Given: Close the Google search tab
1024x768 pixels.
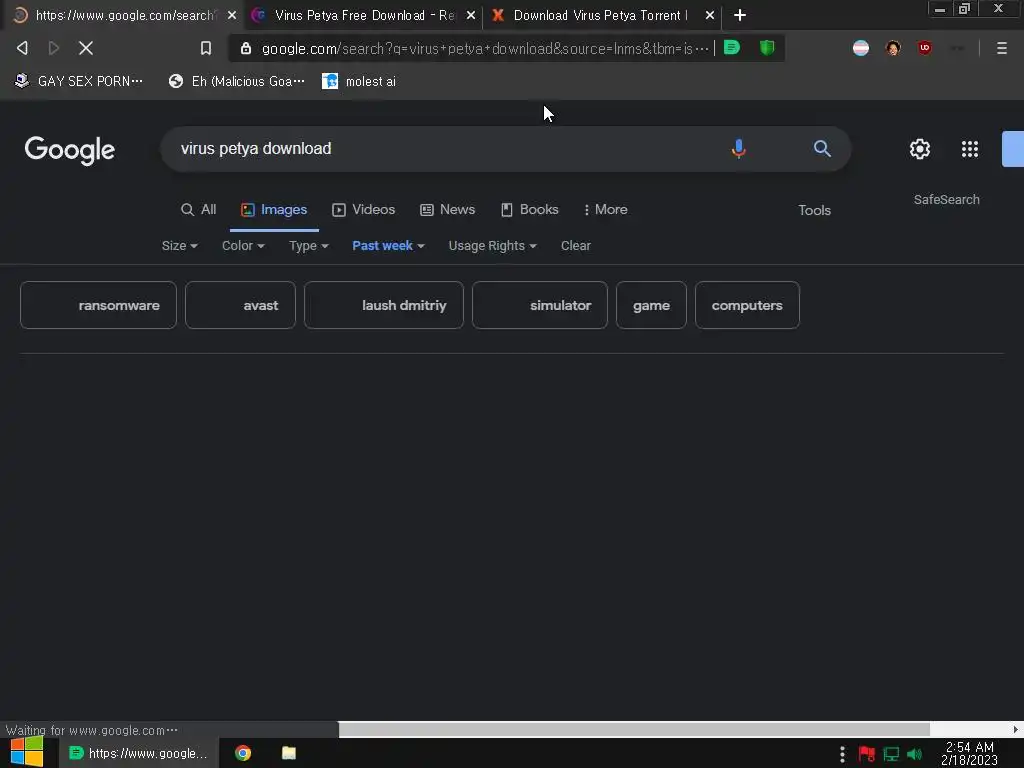Looking at the screenshot, I should [232, 15].
